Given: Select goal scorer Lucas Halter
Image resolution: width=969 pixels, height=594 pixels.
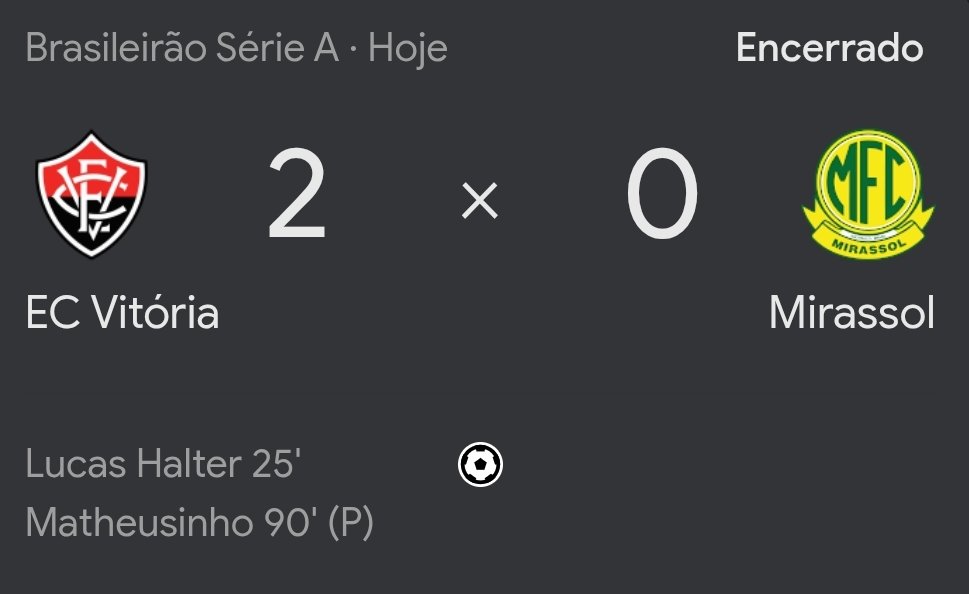Looking at the screenshot, I should click(133, 464).
